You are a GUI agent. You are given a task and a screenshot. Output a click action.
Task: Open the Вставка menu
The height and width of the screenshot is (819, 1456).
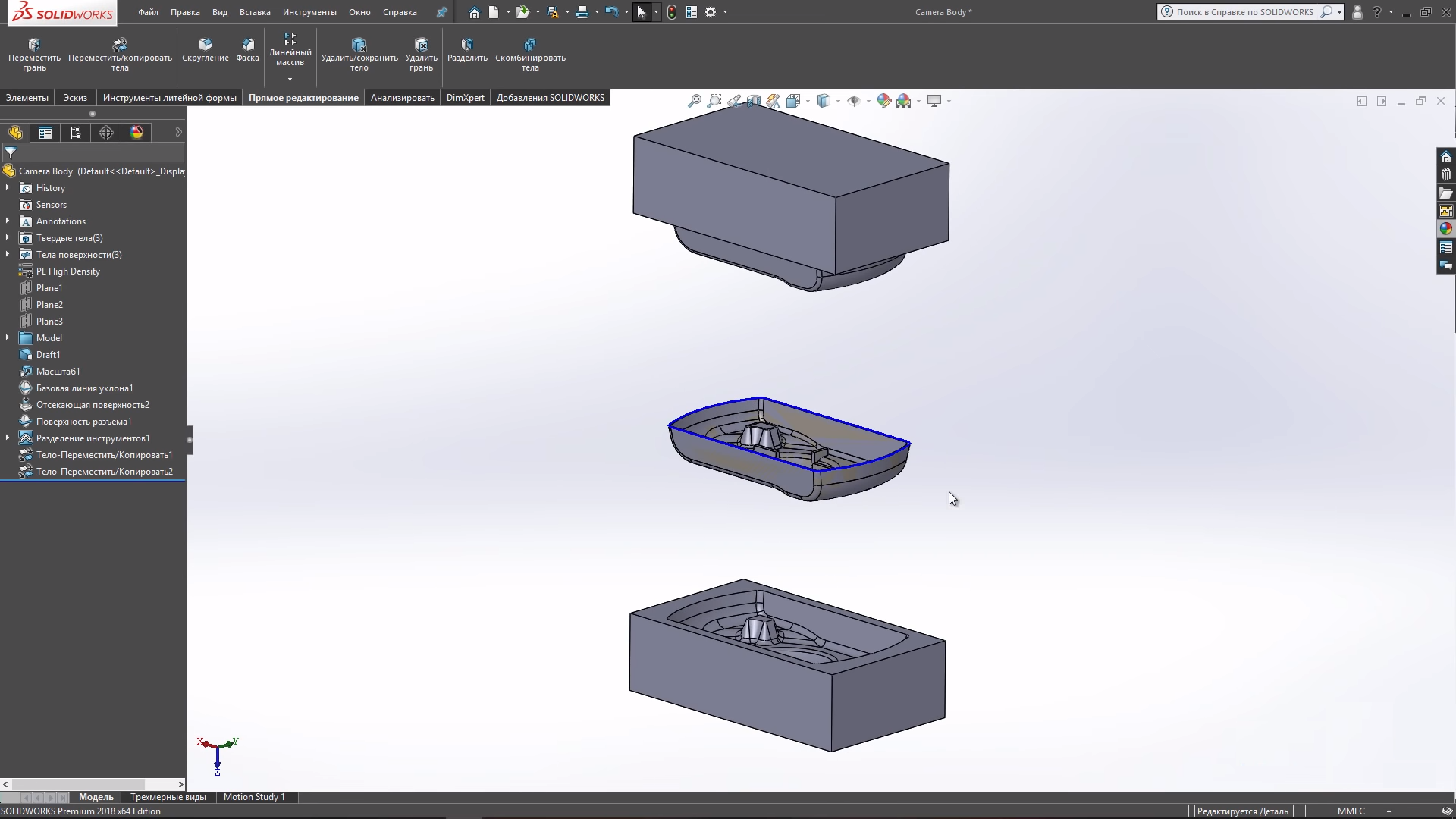tap(255, 12)
